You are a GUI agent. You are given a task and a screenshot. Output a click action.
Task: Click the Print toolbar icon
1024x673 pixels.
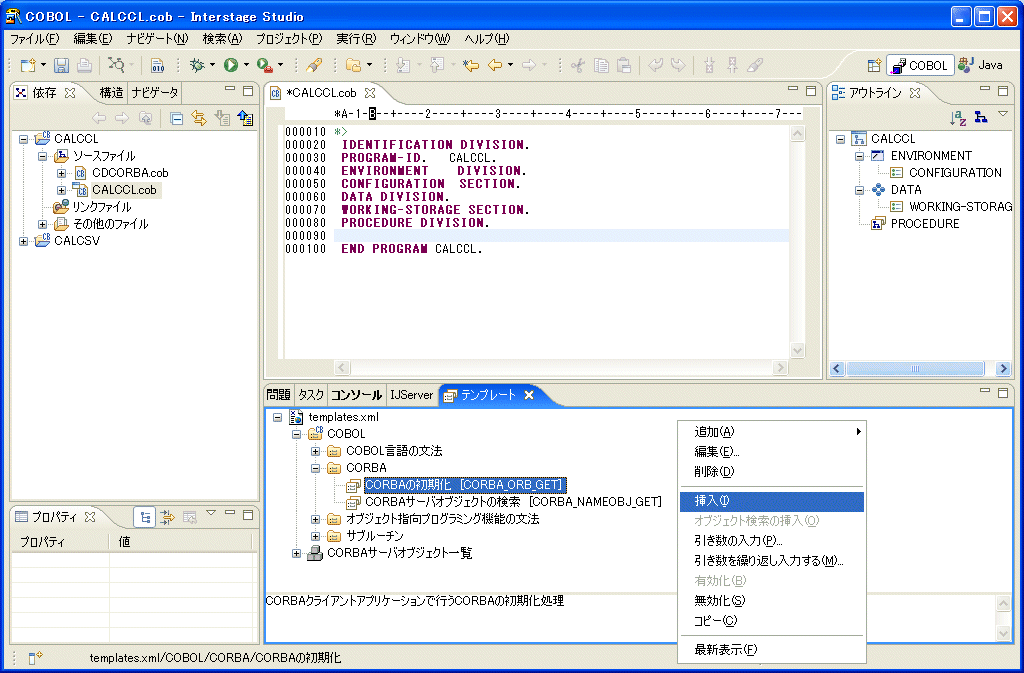click(84, 65)
